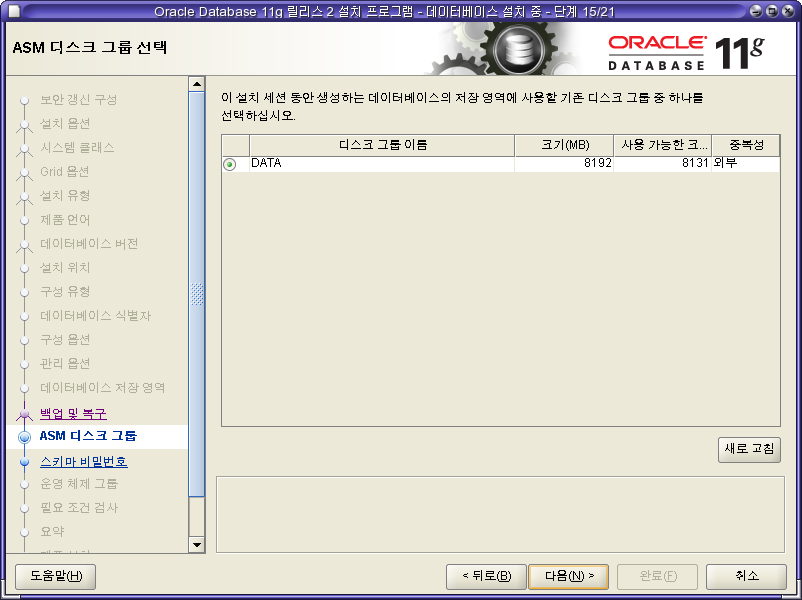The width and height of the screenshot is (802, 600).
Task: Click the step list scrollbar up arrow
Action: point(196,83)
